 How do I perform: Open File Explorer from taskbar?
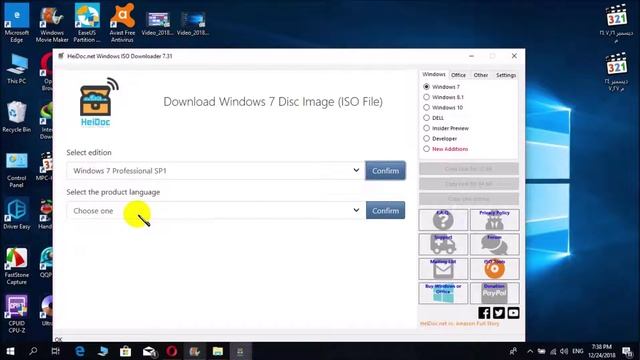pyautogui.click(x=218, y=351)
